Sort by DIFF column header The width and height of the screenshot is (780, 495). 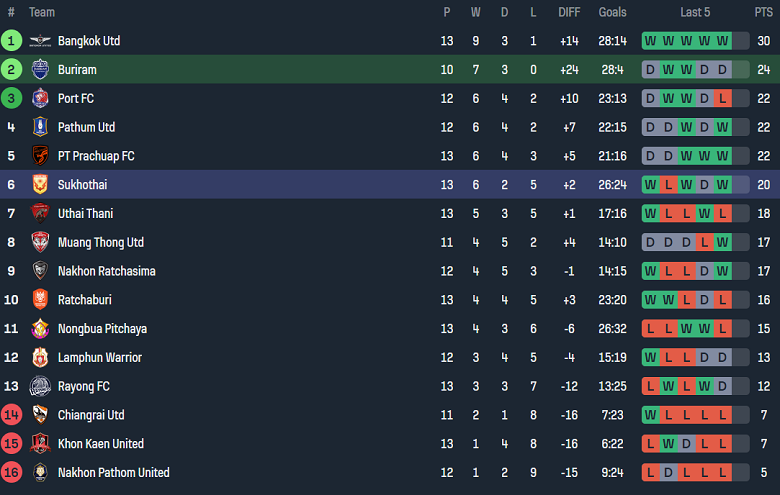568,12
